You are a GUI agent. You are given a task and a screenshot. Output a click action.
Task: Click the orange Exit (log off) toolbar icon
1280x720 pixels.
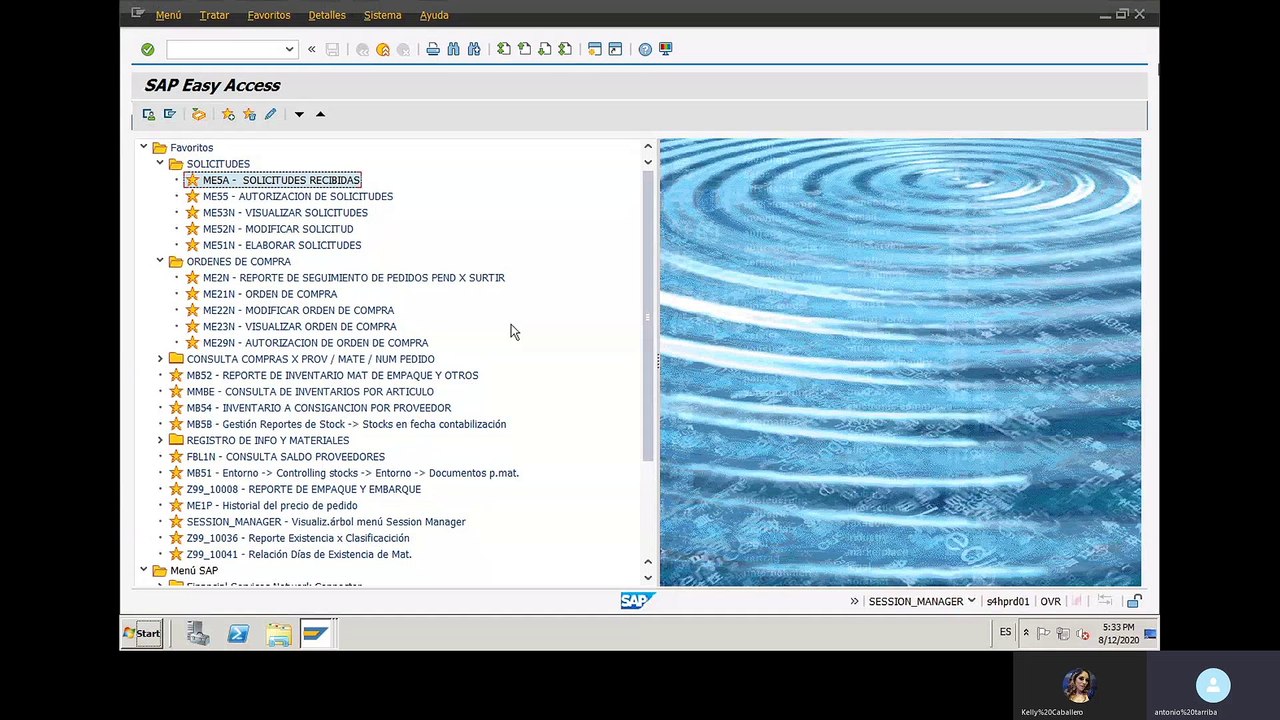coord(382,49)
